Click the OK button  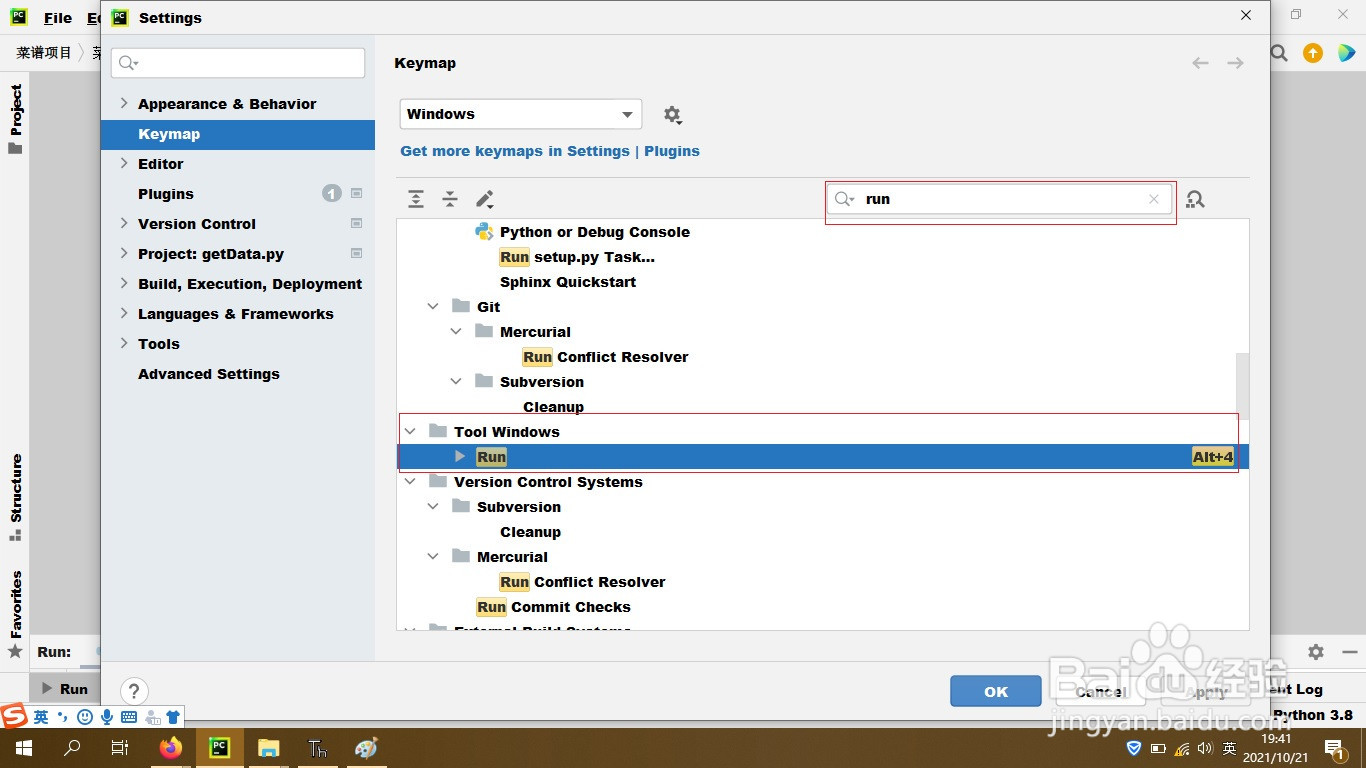996,691
